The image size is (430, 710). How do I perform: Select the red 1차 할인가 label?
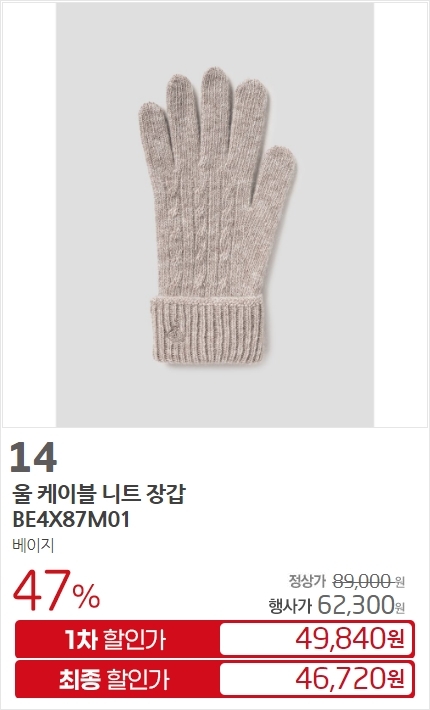(115, 639)
